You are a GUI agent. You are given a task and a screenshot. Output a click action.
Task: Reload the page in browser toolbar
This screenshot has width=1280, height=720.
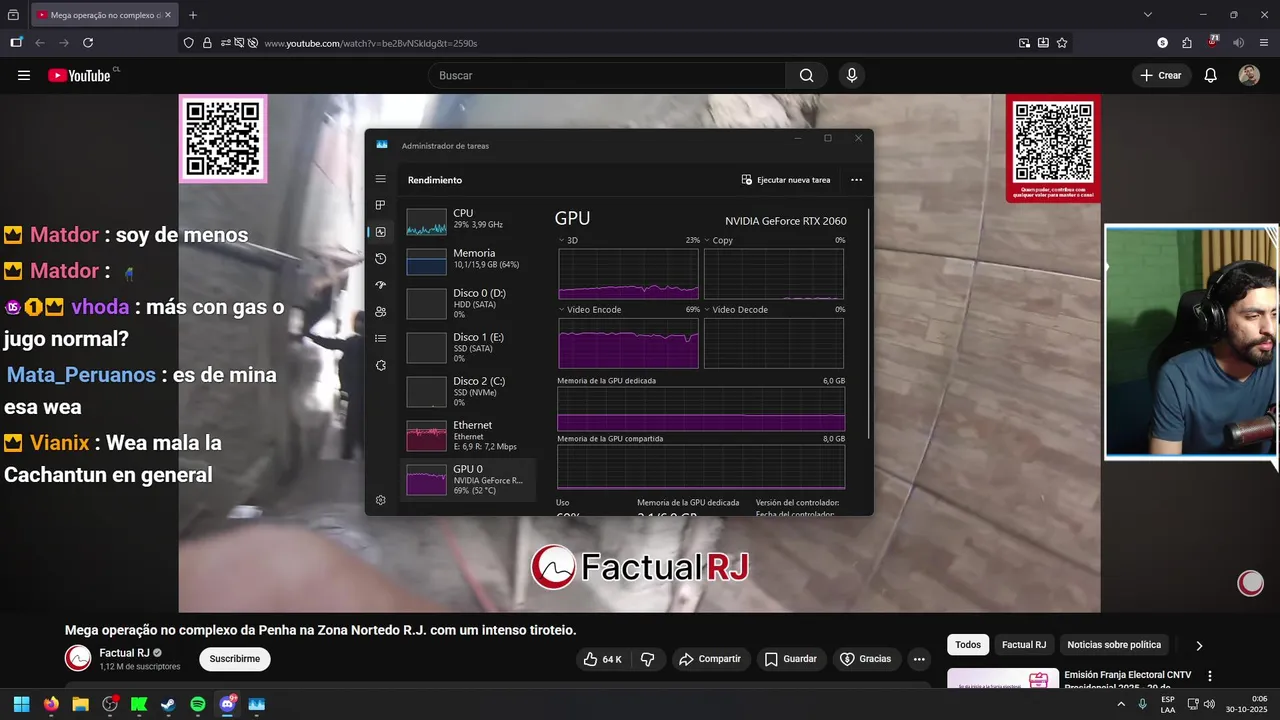coord(88,43)
